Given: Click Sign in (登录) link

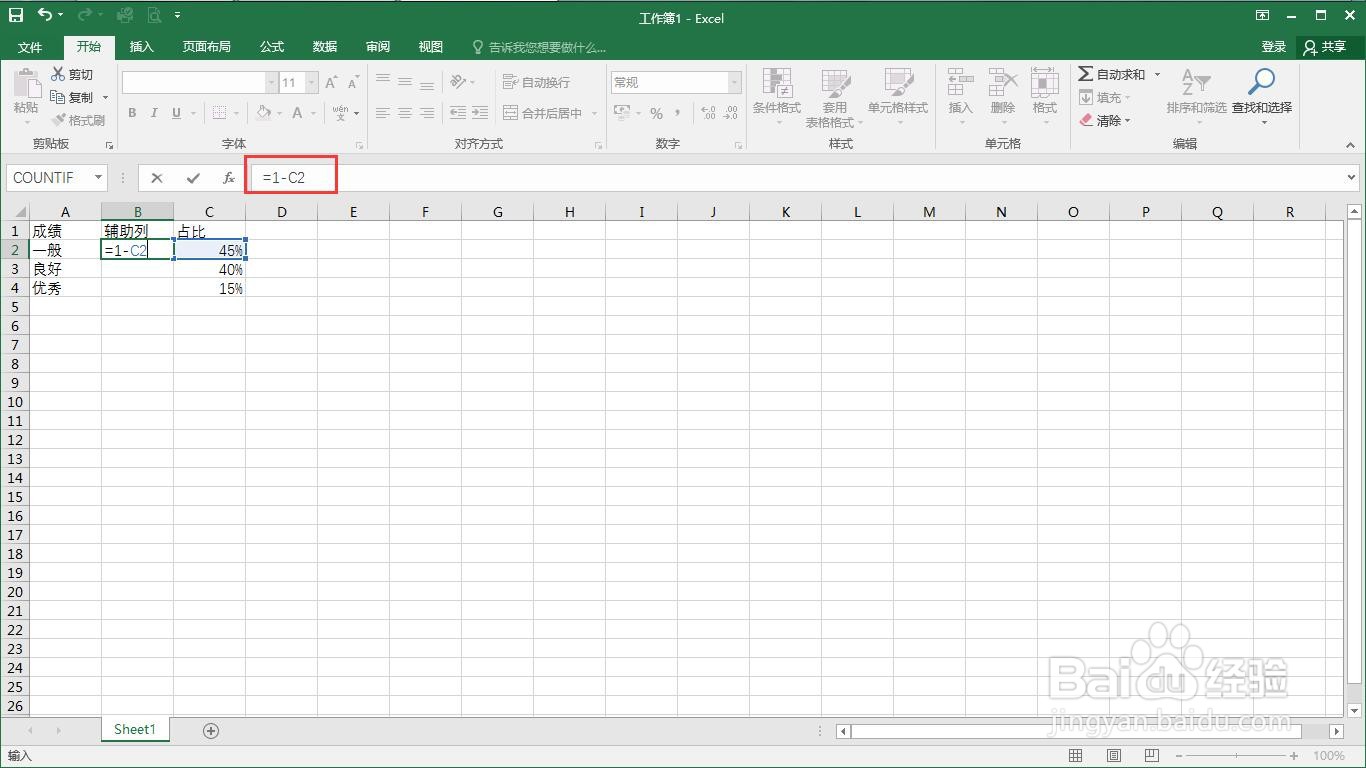Looking at the screenshot, I should [x=1273, y=47].
